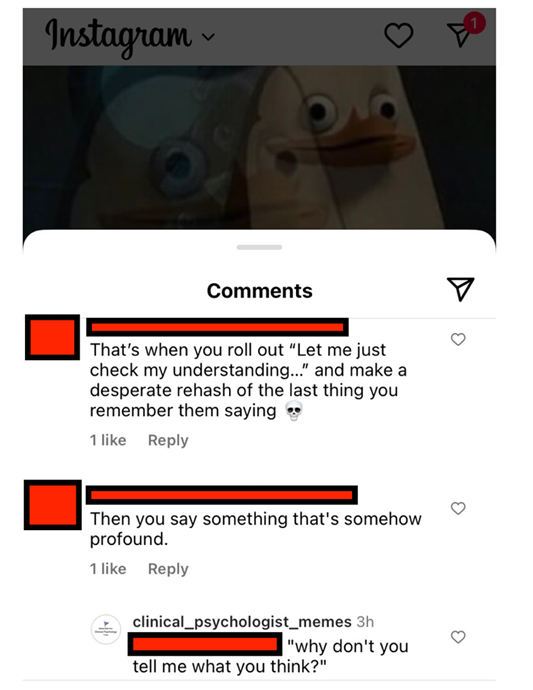The height and width of the screenshot is (690, 533).
Task: Open clinical_psychologist_memes profile avatar
Action: [x=106, y=630]
